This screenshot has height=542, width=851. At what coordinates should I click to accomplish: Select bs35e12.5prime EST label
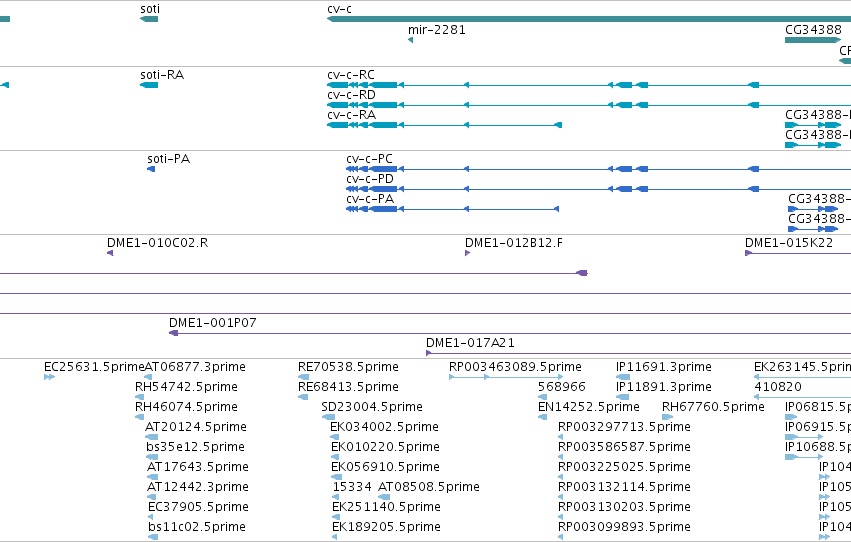coord(195,447)
